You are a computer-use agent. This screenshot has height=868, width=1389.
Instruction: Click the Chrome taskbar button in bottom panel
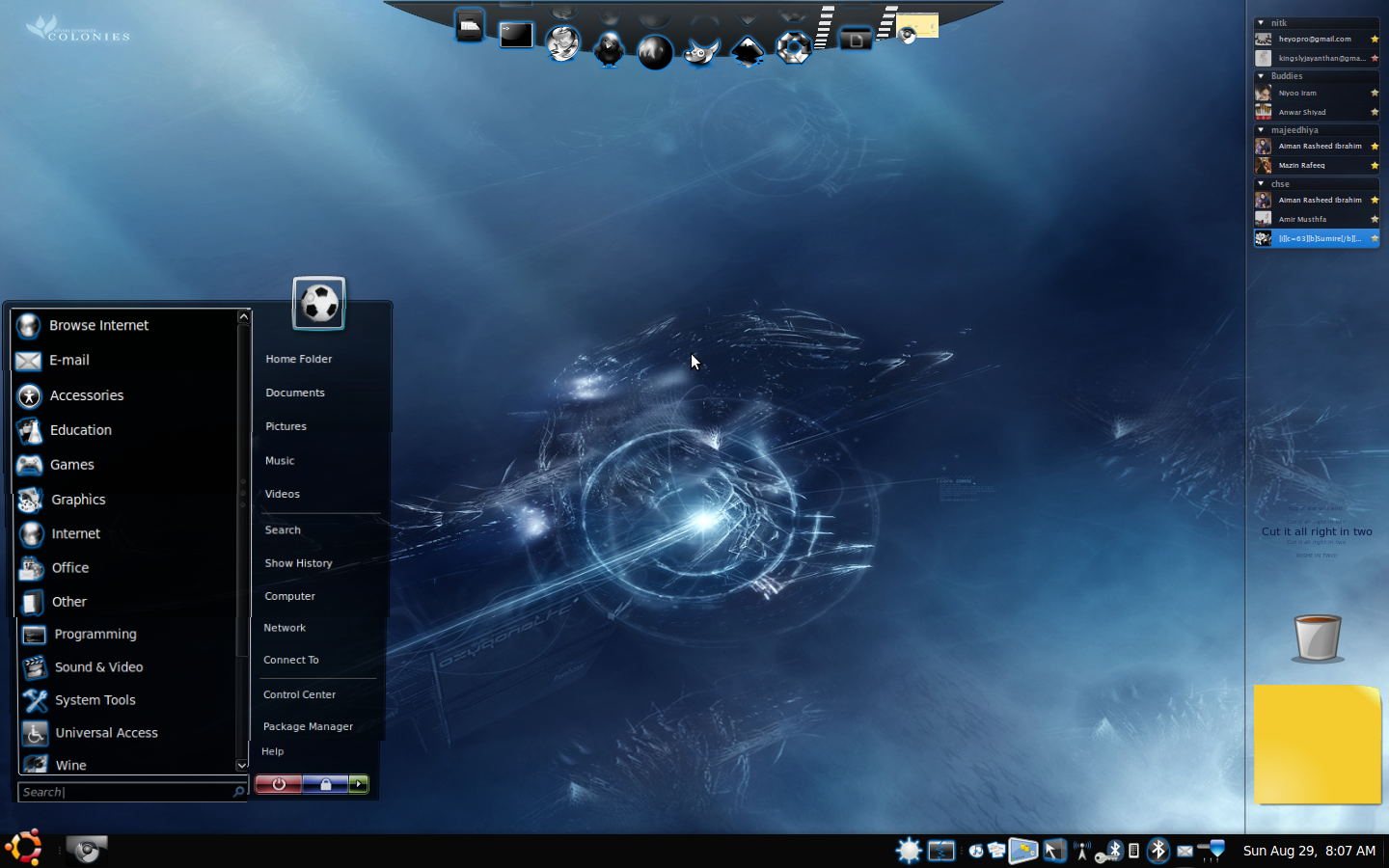tap(87, 850)
